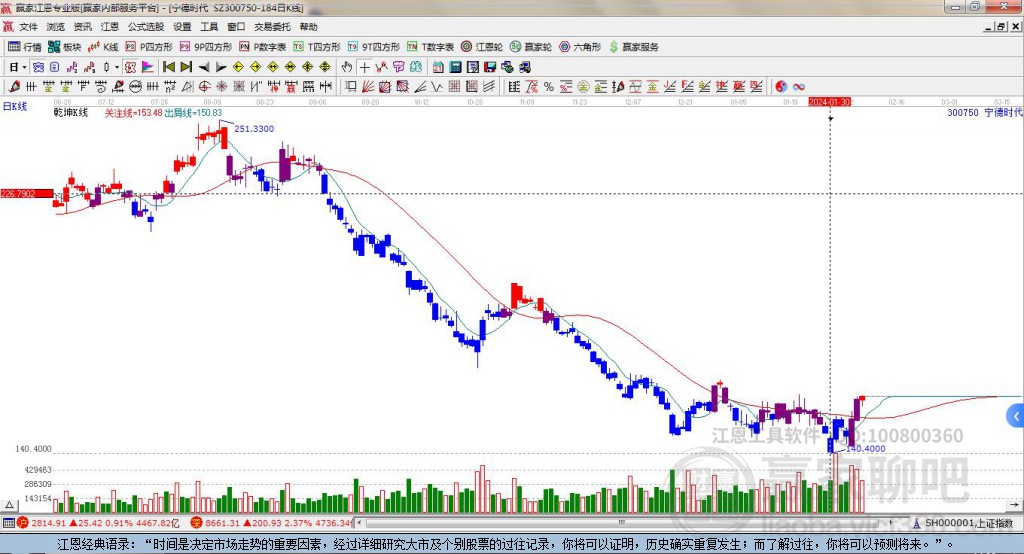This screenshot has height=554, width=1024.
Task: Click the 251.3300 high price label
Action: pyautogui.click(x=254, y=129)
